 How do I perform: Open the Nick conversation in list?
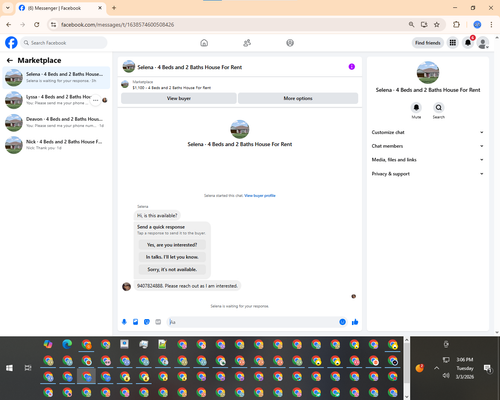pyautogui.click(x=56, y=145)
